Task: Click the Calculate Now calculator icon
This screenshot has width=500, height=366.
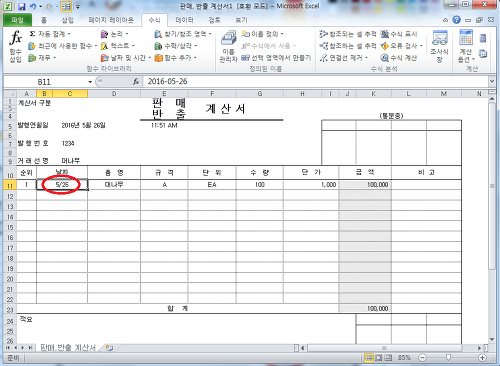Action: pyautogui.click(x=483, y=38)
